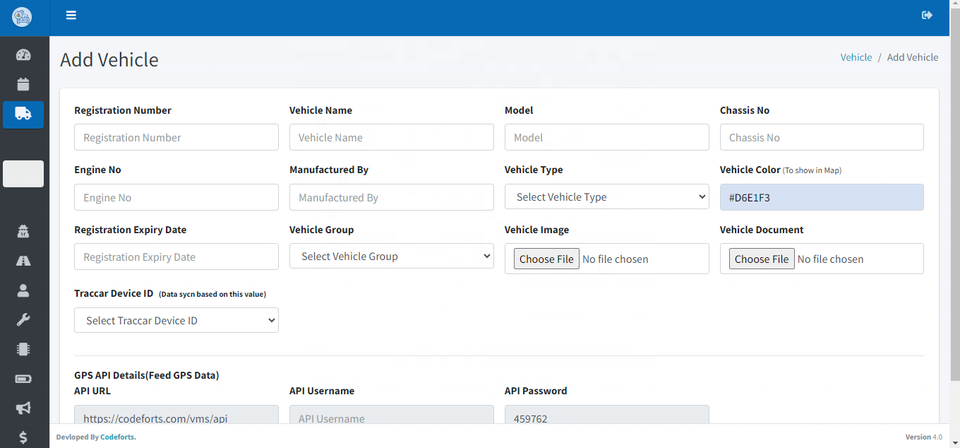
Task: Click the dollar sign icon in sidebar
Action: (x=23, y=437)
